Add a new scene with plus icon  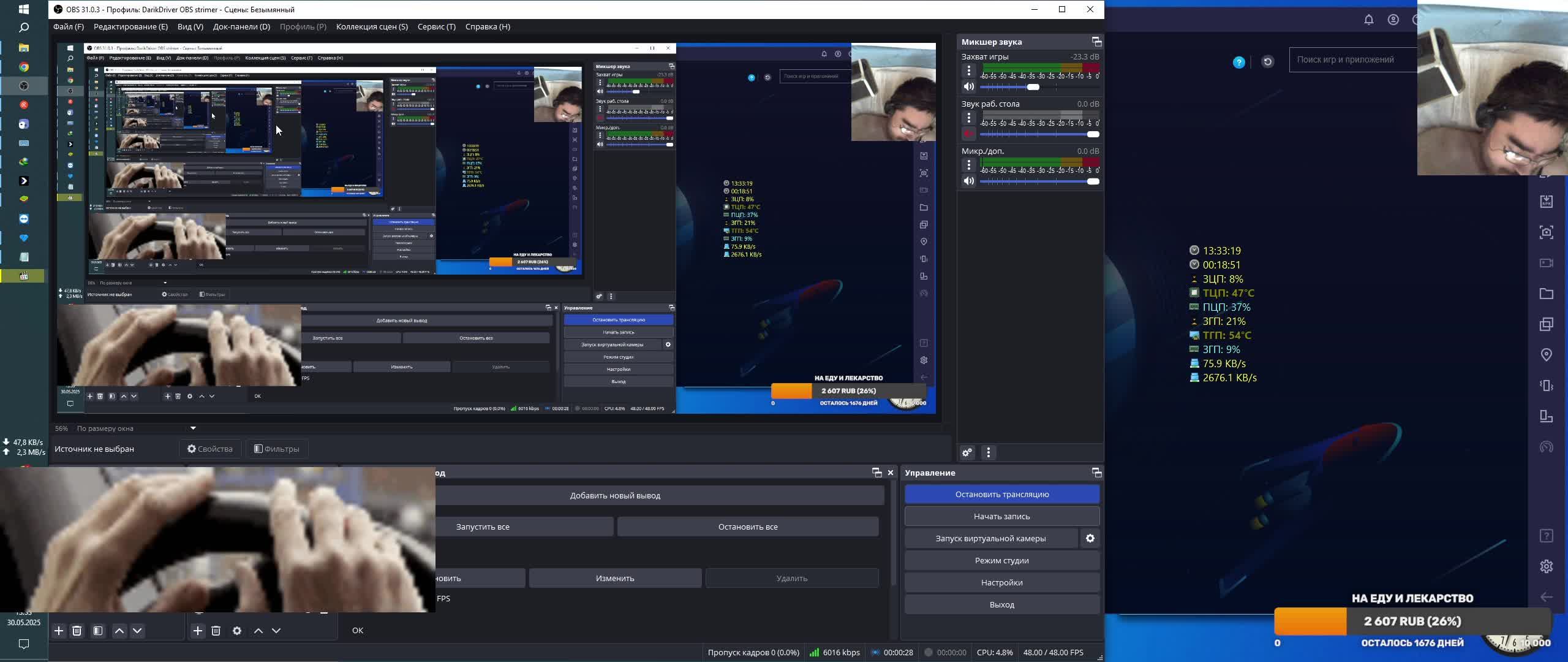point(59,630)
